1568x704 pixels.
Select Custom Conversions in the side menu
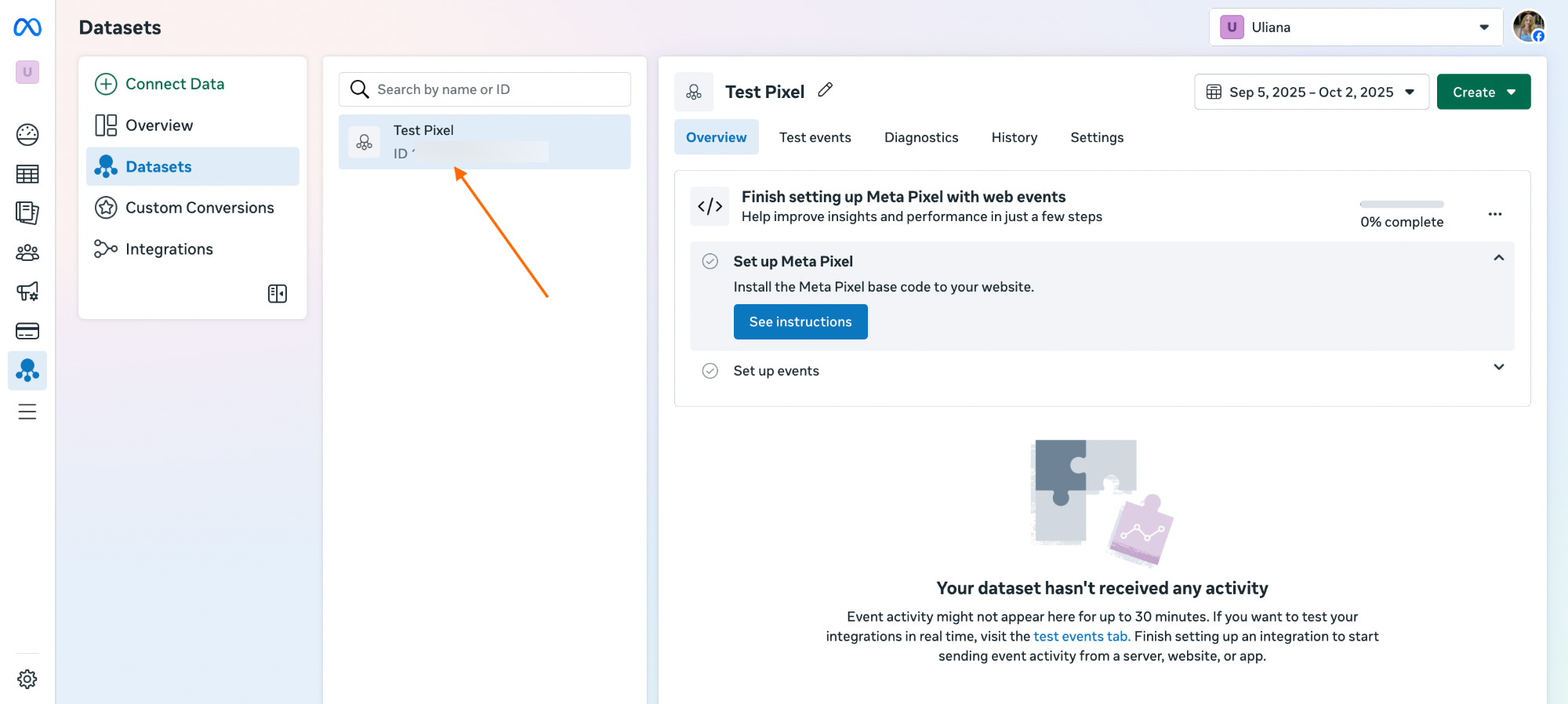pyautogui.click(x=193, y=208)
